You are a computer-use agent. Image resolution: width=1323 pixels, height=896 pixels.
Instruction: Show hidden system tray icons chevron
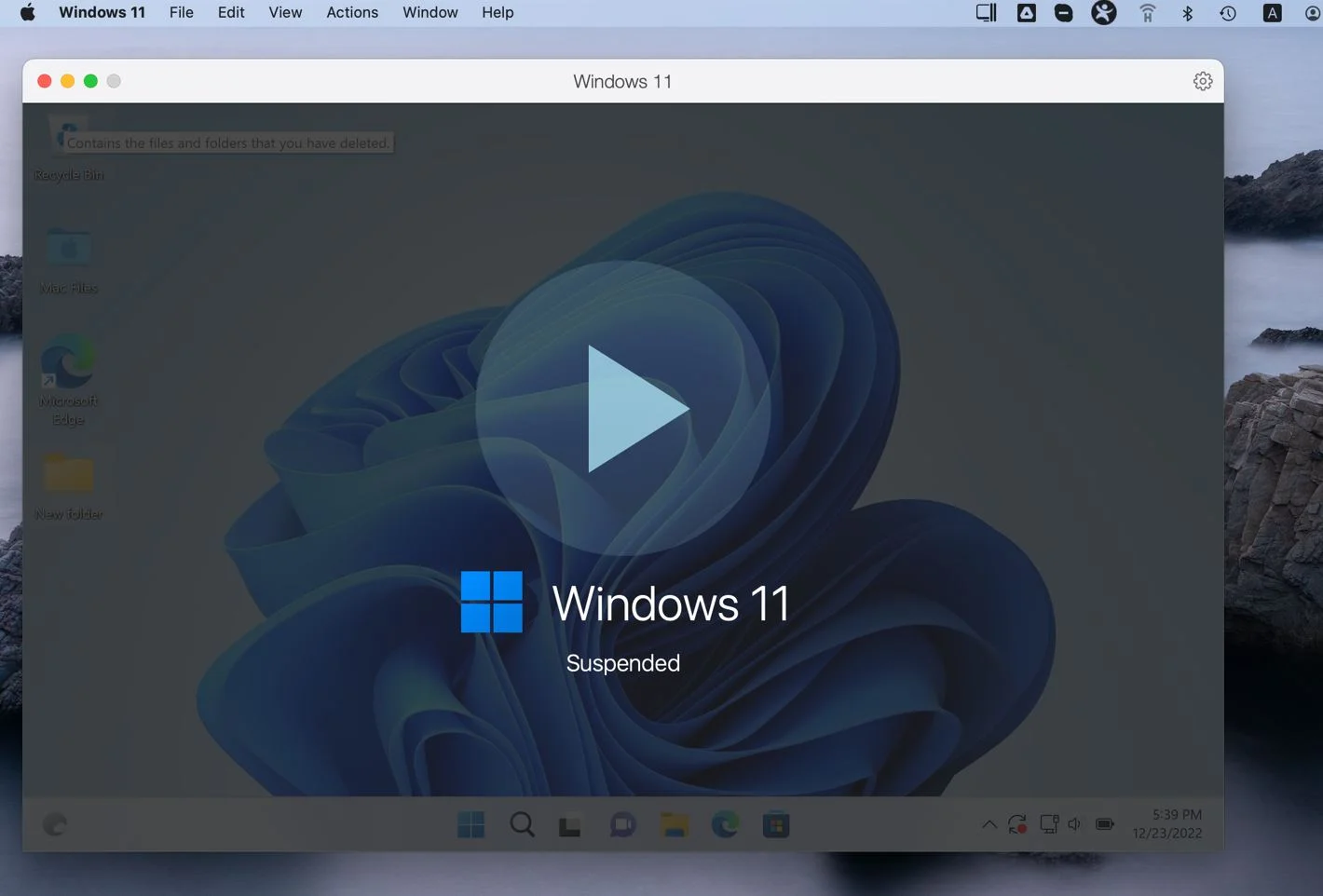pyautogui.click(x=989, y=824)
